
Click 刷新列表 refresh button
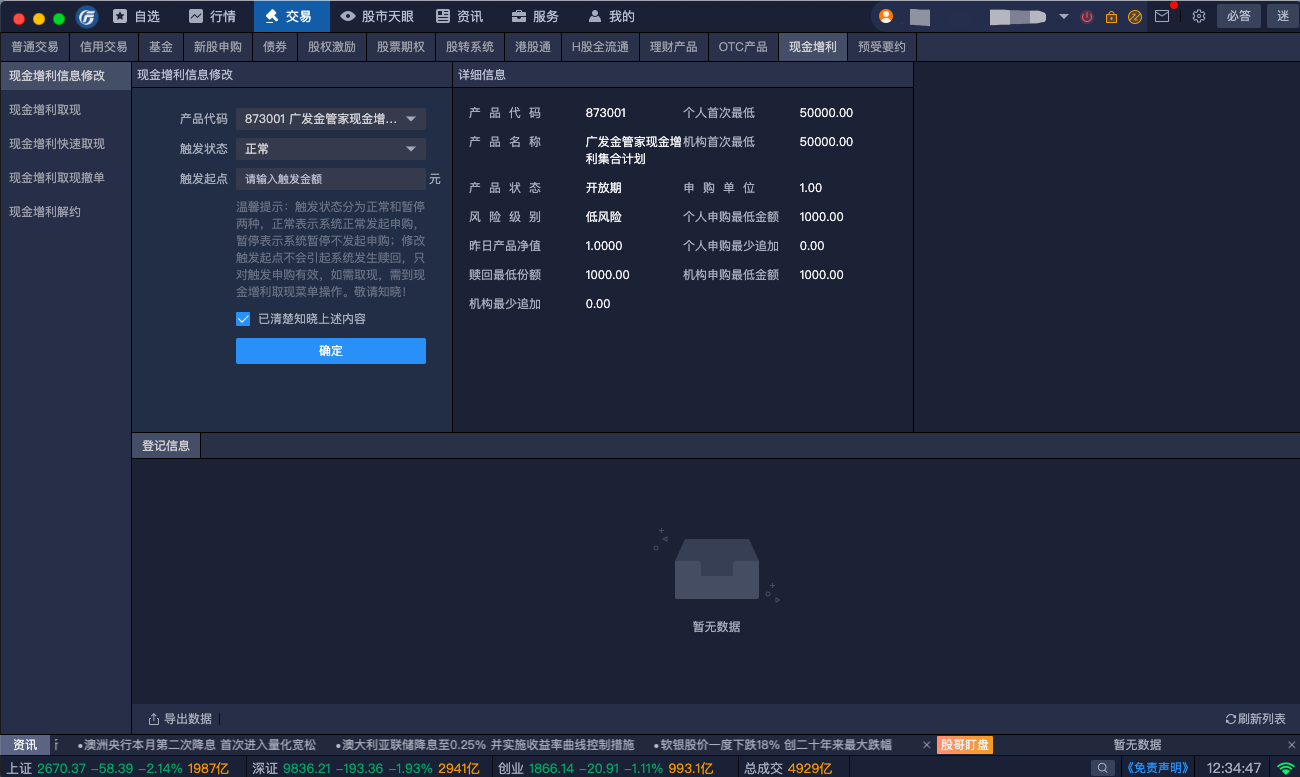(1256, 719)
